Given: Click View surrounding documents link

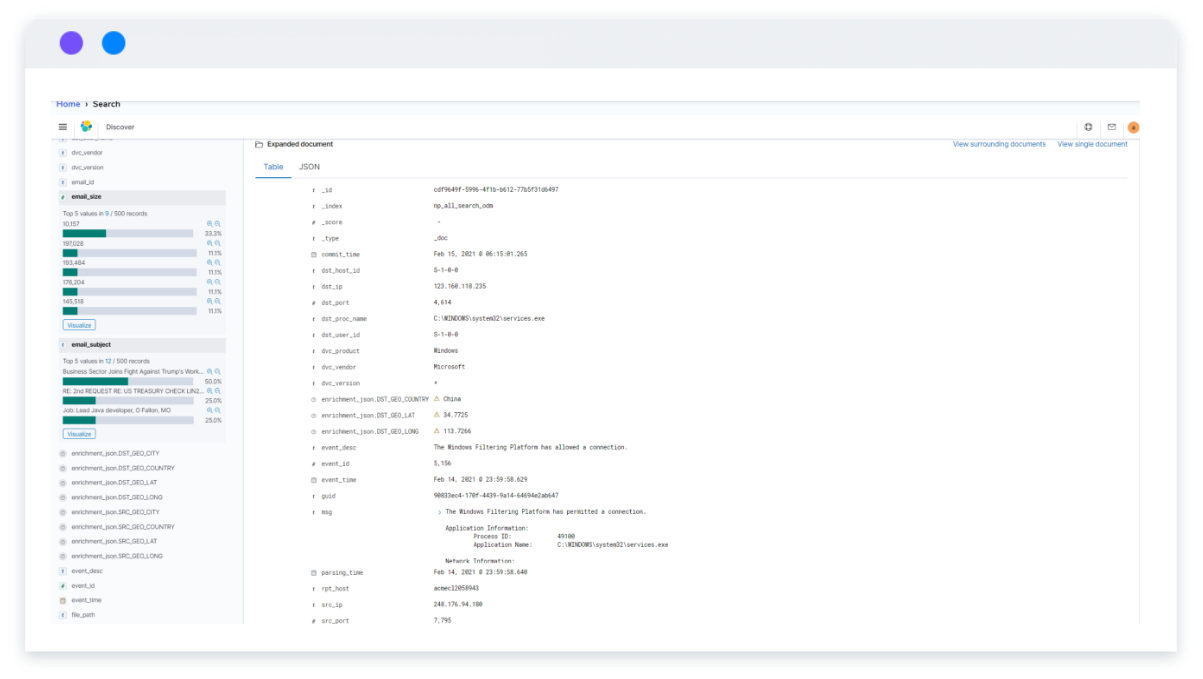Looking at the screenshot, I should click(x=998, y=144).
